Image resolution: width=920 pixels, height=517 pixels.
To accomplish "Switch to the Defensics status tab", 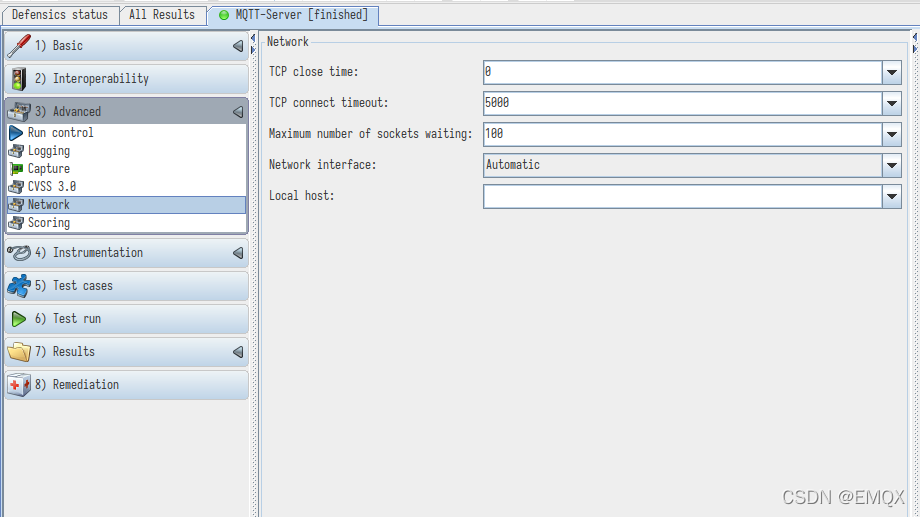I will point(60,15).
